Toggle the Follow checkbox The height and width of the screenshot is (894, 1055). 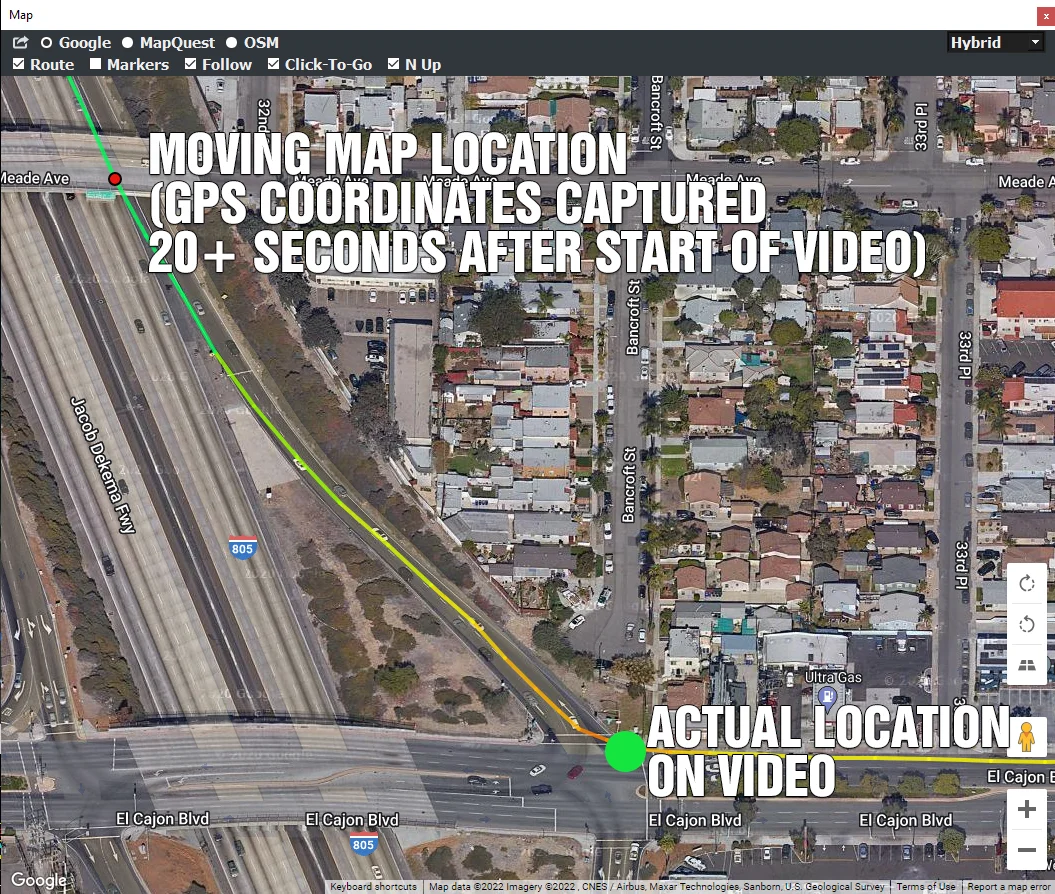(190, 64)
